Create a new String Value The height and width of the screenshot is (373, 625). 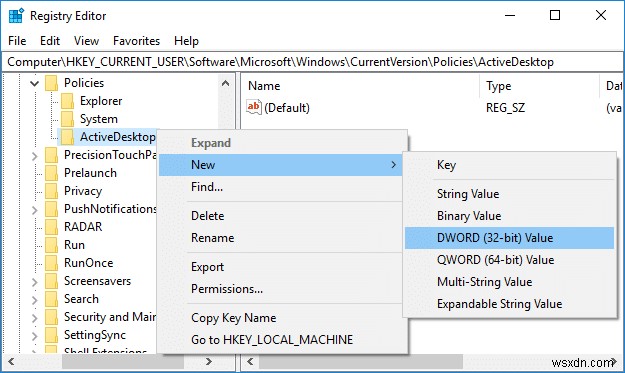[x=509, y=194]
